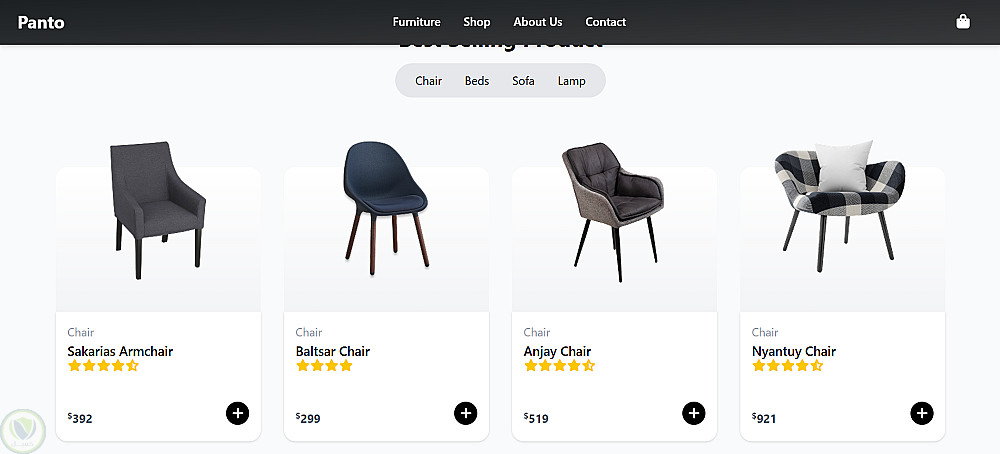
Task: Click the Sakarias Armchair star rating
Action: click(103, 366)
